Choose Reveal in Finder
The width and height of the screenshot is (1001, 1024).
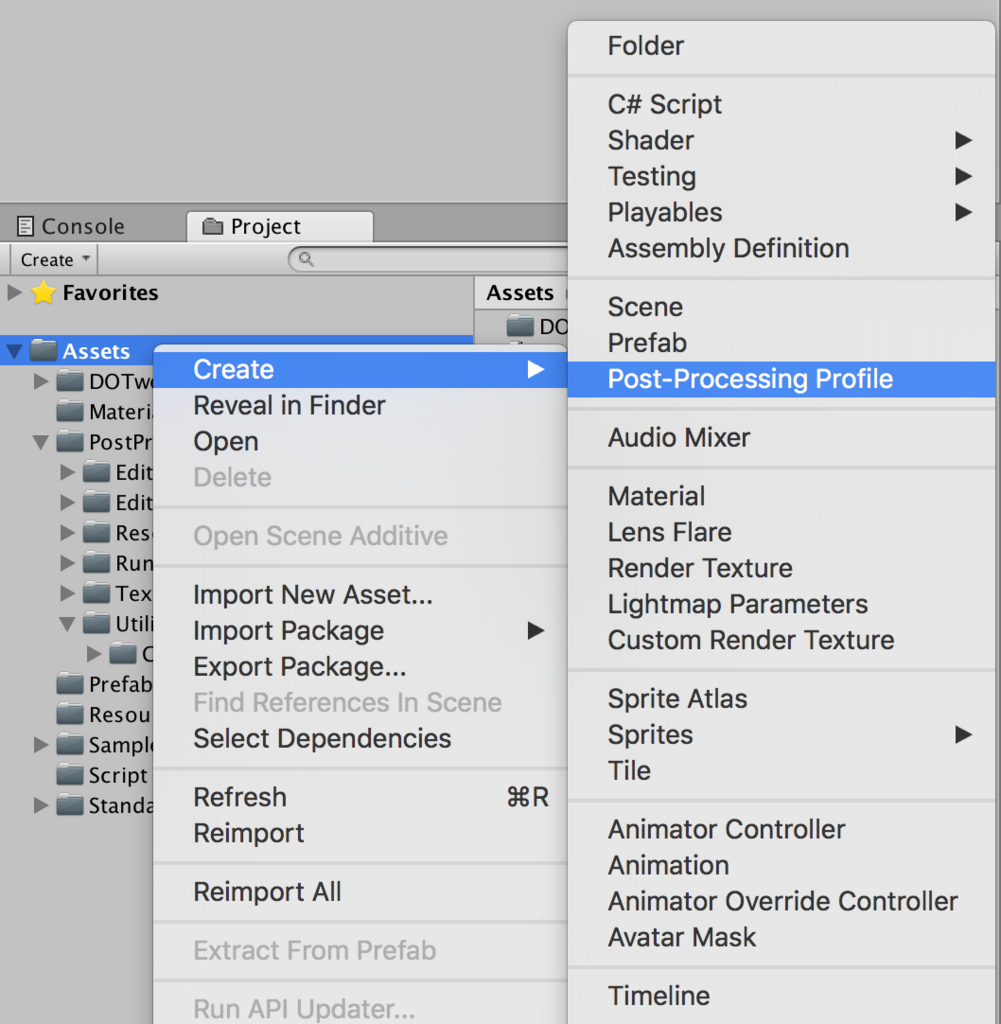360,406
